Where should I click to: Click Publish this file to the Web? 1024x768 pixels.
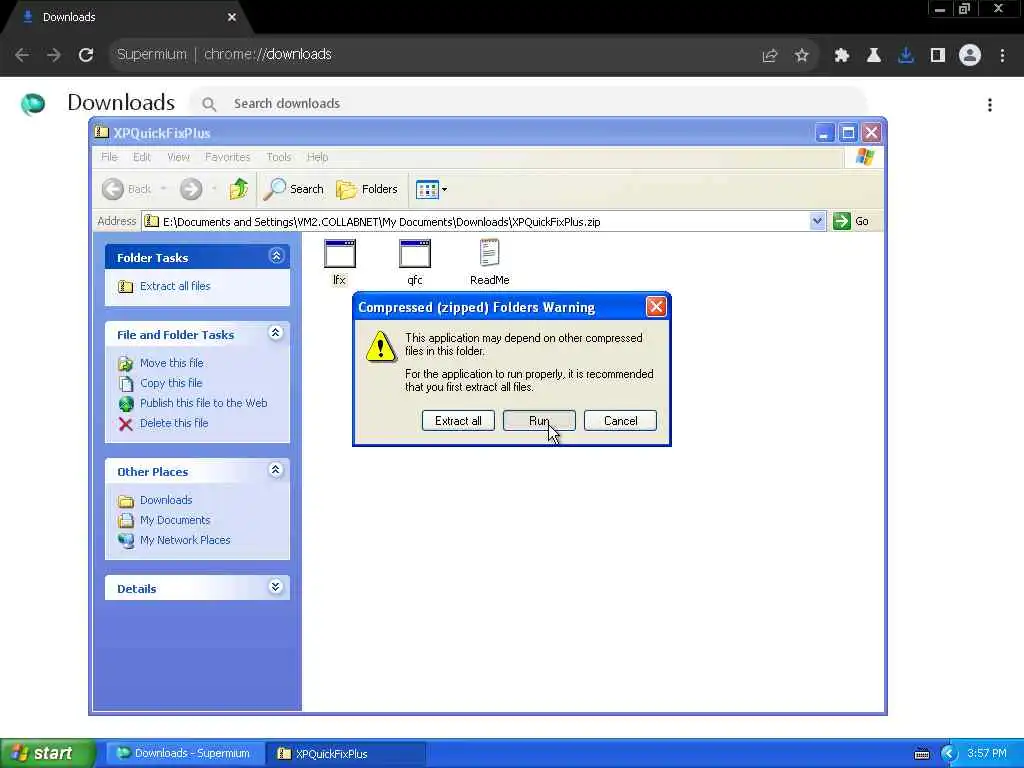(204, 403)
